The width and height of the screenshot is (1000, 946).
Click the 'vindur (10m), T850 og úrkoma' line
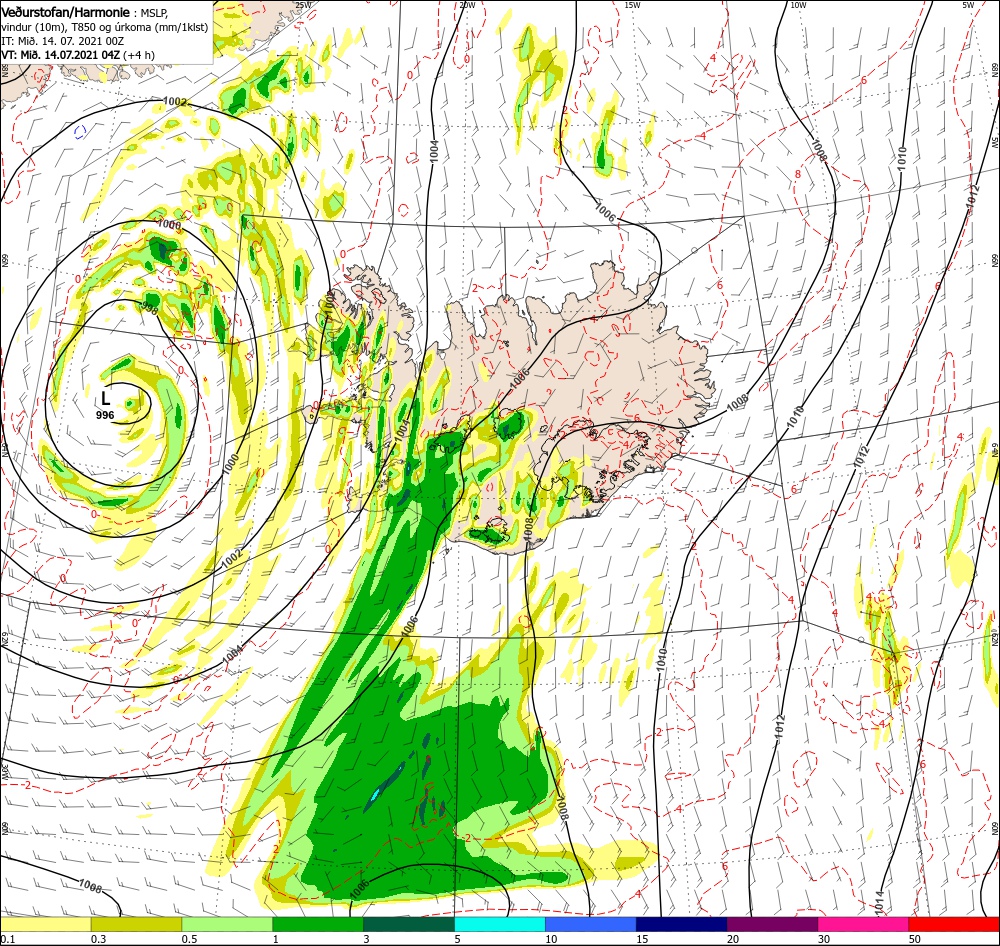[x=105, y=27]
